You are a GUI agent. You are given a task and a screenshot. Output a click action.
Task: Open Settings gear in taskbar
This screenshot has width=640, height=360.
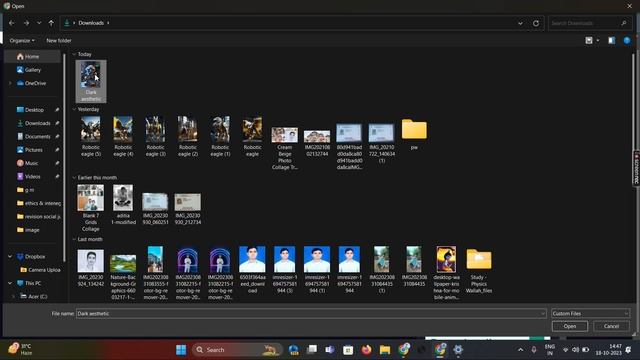[x=458, y=350]
